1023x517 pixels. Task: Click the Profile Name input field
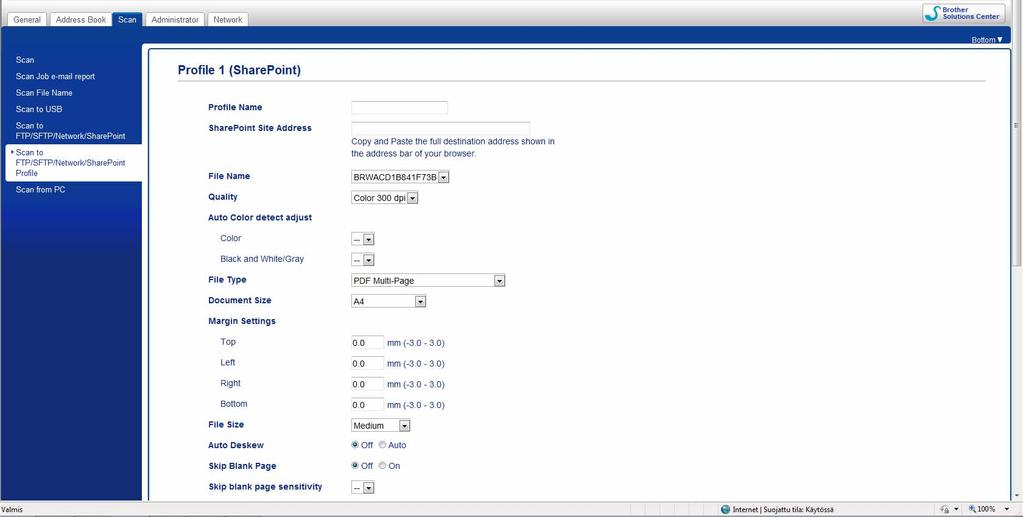(x=399, y=108)
